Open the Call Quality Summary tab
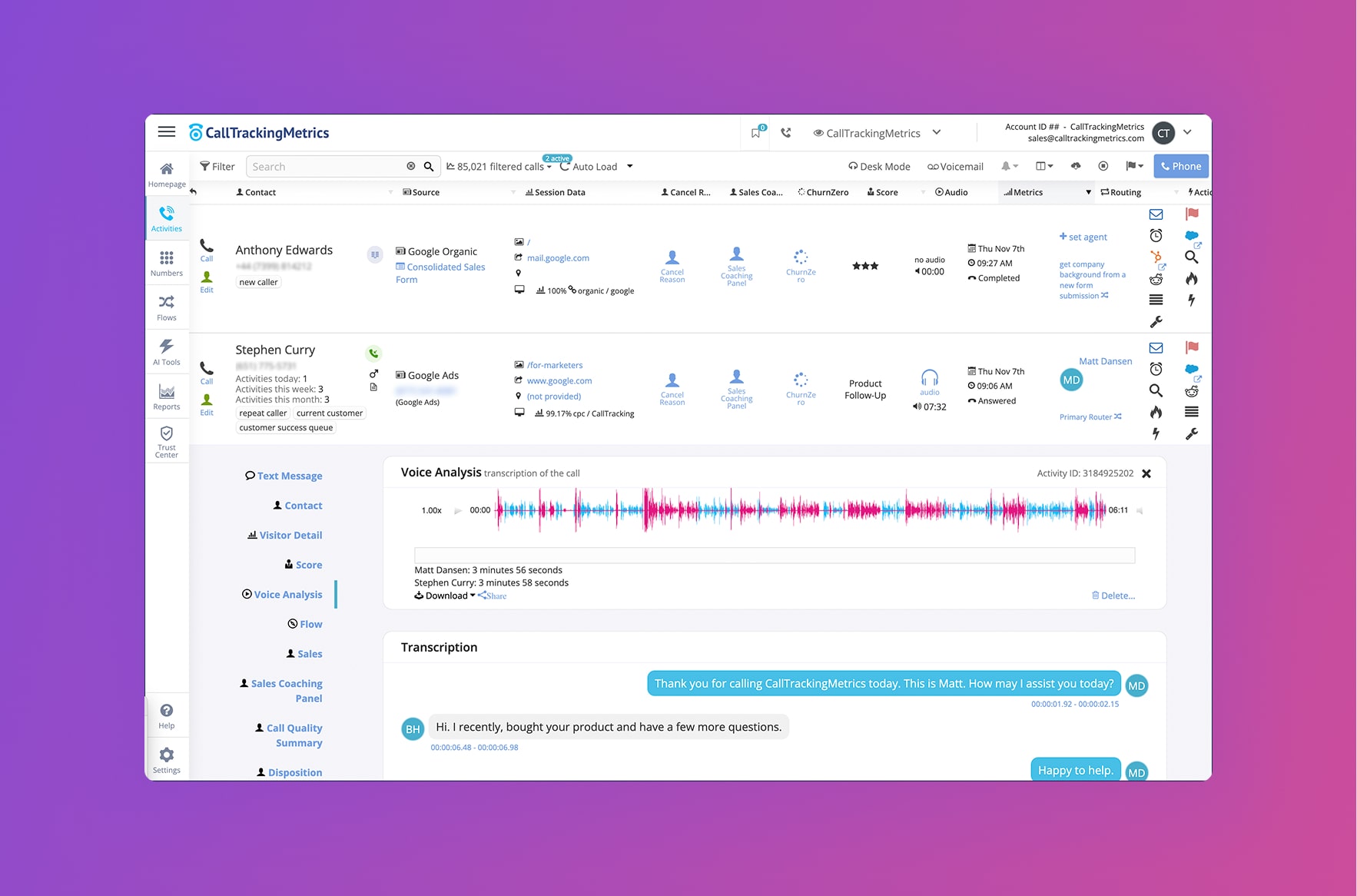 [289, 735]
